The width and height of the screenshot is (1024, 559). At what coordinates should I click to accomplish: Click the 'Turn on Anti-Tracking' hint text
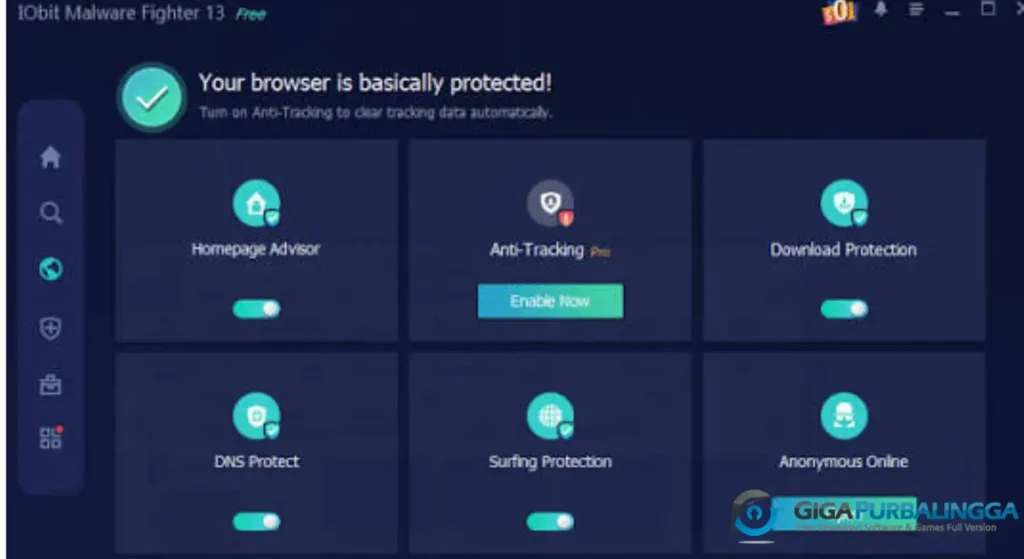click(x=376, y=112)
